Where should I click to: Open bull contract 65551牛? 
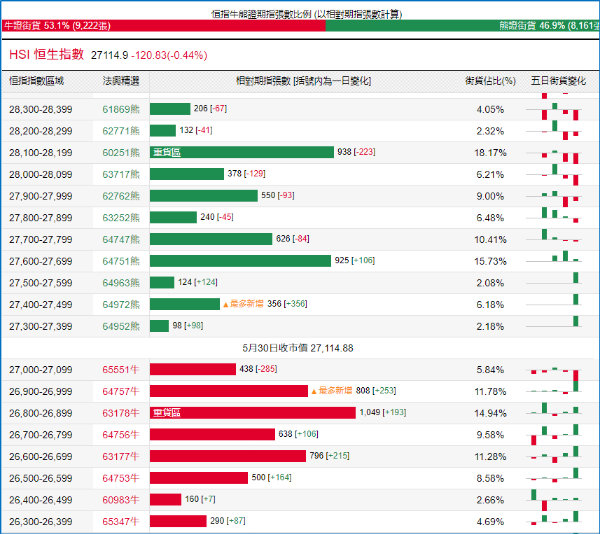pos(121,370)
